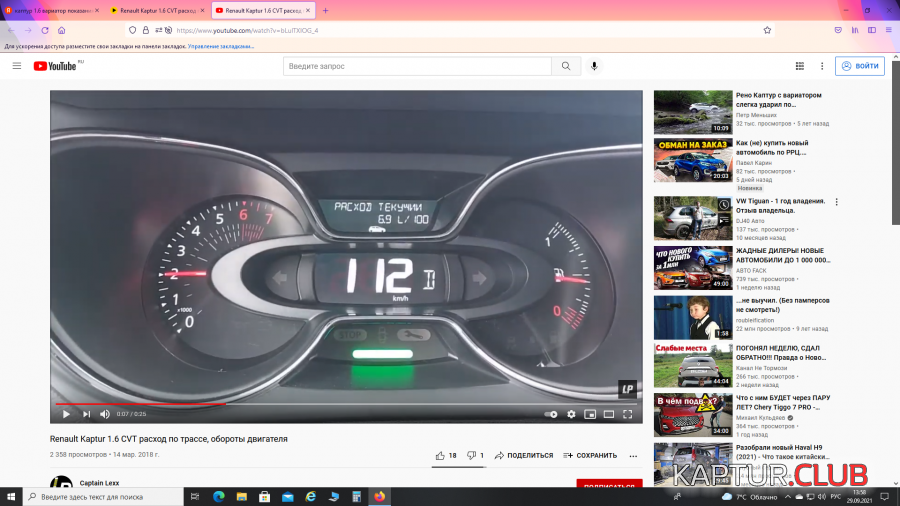Screen dimensions: 900x506
Task: Click the search magnifier button
Action: pyautogui.click(x=566, y=66)
